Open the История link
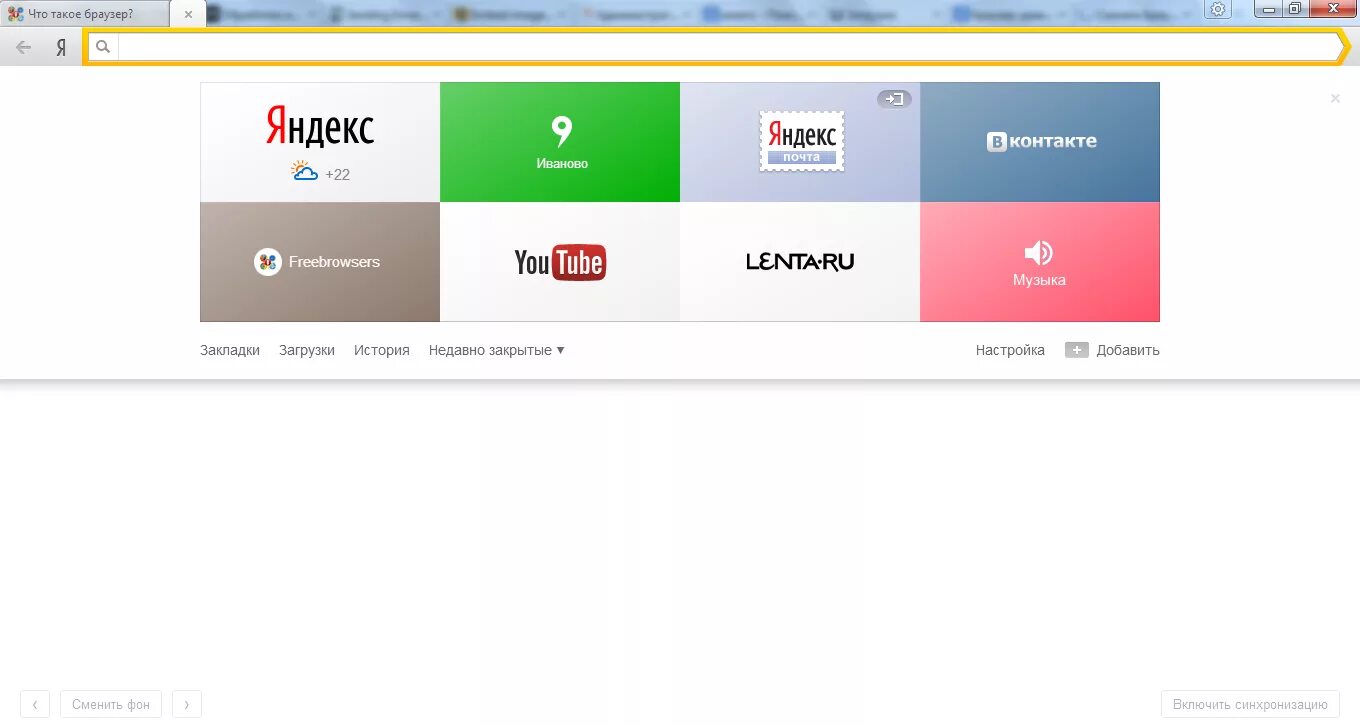Screen dimensions: 1360x726 click(382, 350)
